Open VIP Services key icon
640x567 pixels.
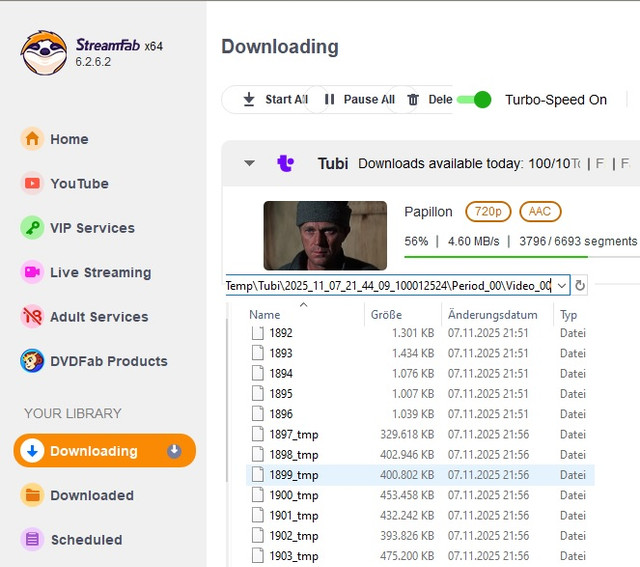[x=33, y=228]
